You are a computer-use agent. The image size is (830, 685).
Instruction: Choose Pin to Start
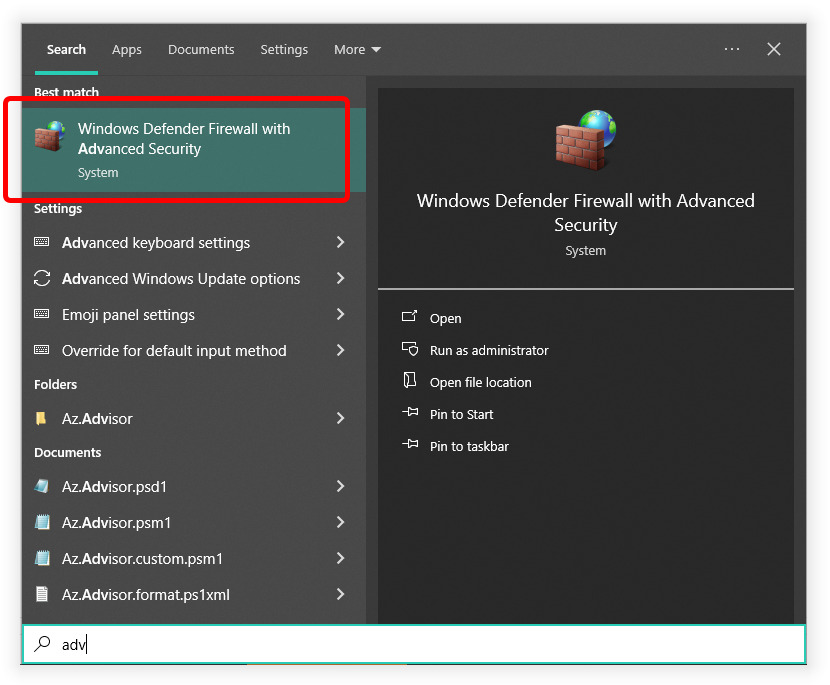pyautogui.click(x=461, y=414)
